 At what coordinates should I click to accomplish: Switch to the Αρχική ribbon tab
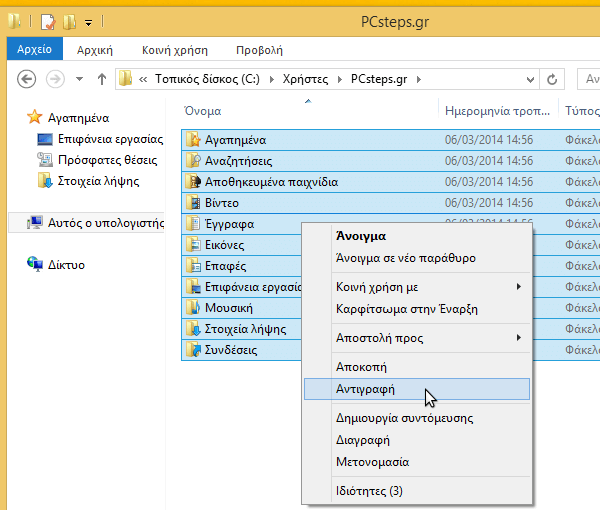coord(95,50)
